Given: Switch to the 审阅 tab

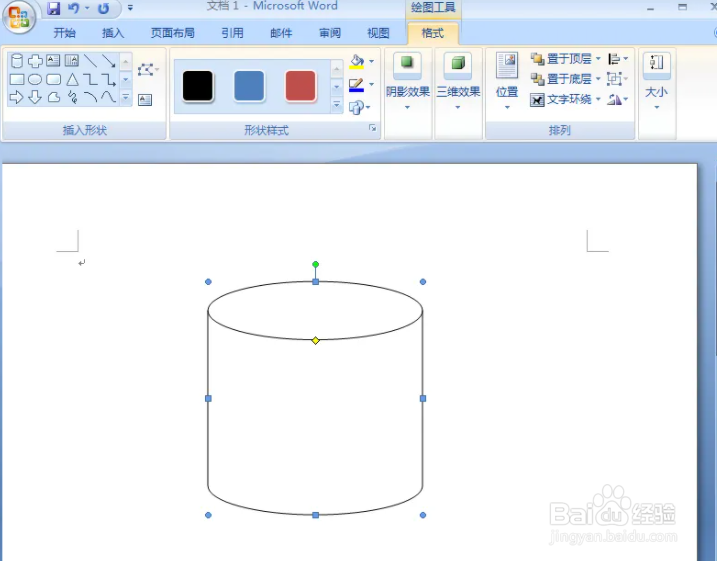Looking at the screenshot, I should pyautogui.click(x=330, y=33).
